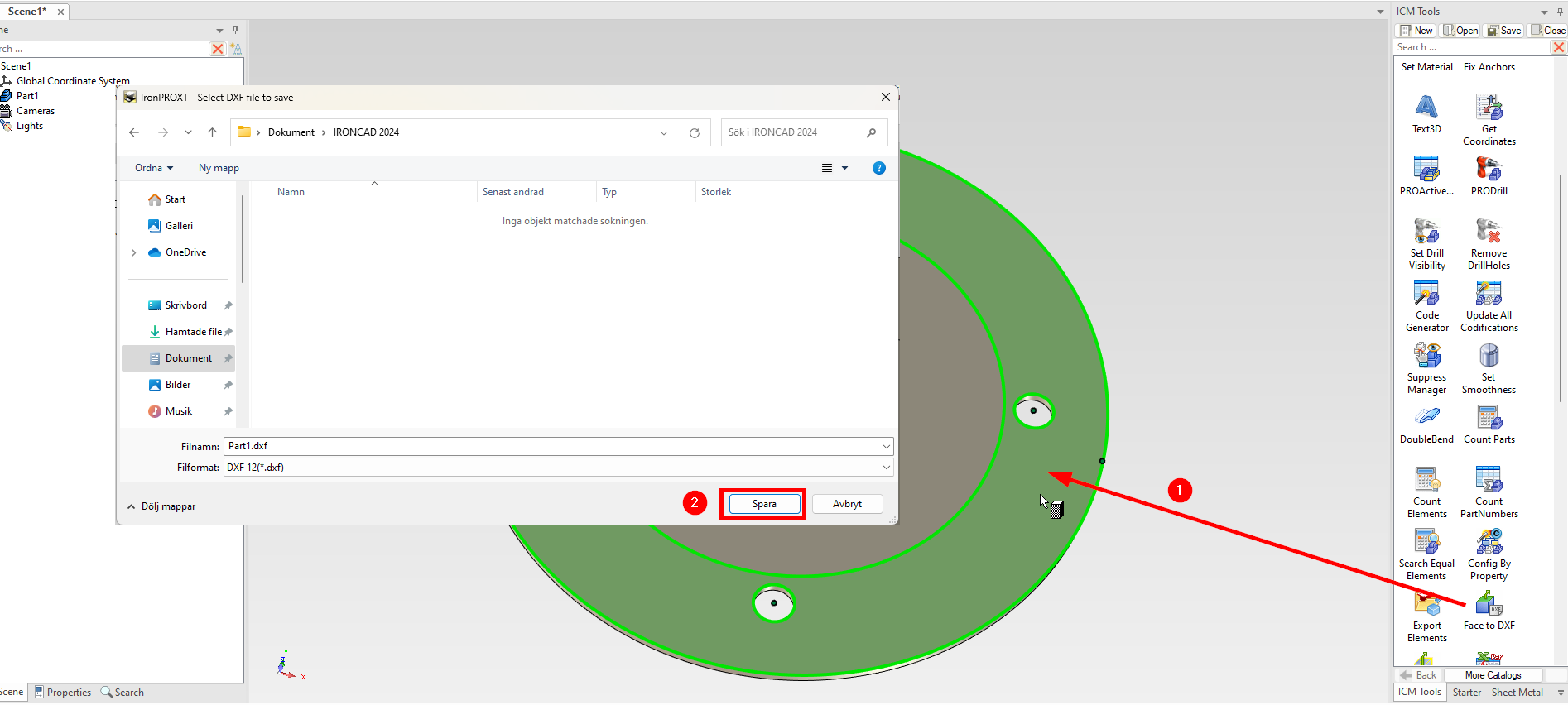Select the Text3D tool icon

coord(1426,107)
